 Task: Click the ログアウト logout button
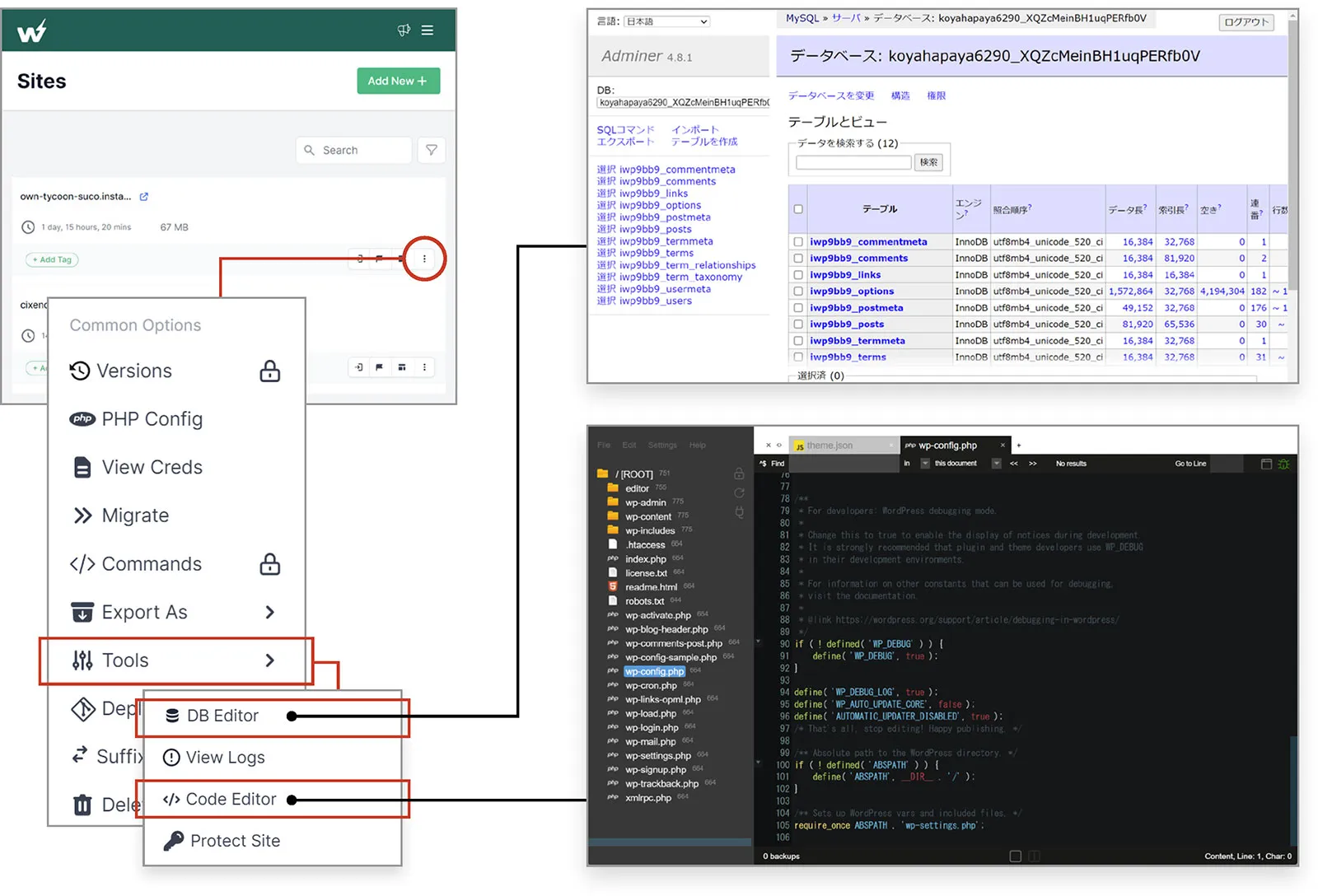(x=1245, y=22)
